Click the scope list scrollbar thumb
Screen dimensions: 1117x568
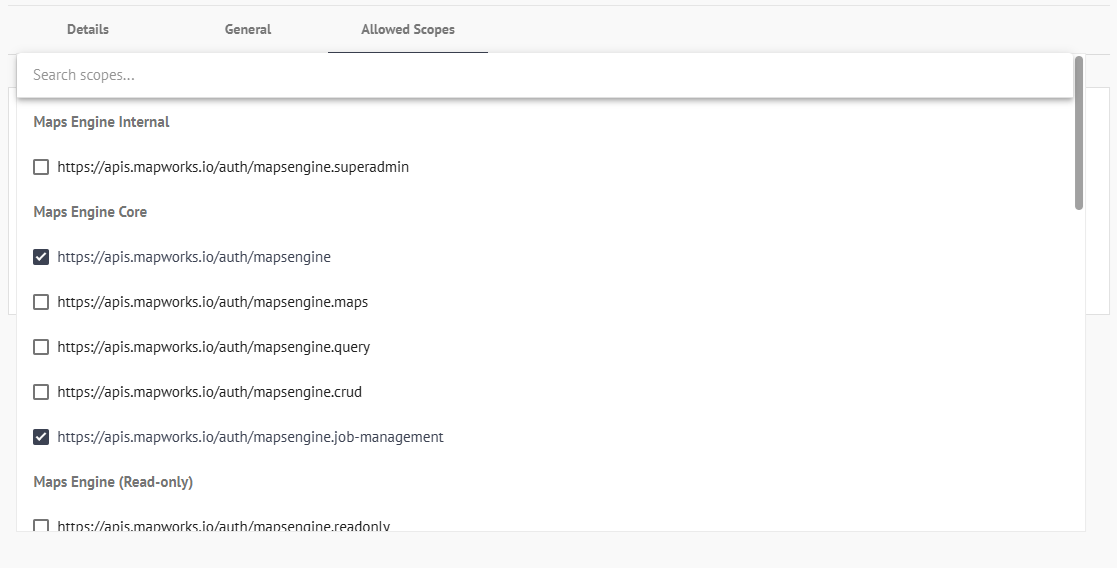pyautogui.click(x=1079, y=132)
